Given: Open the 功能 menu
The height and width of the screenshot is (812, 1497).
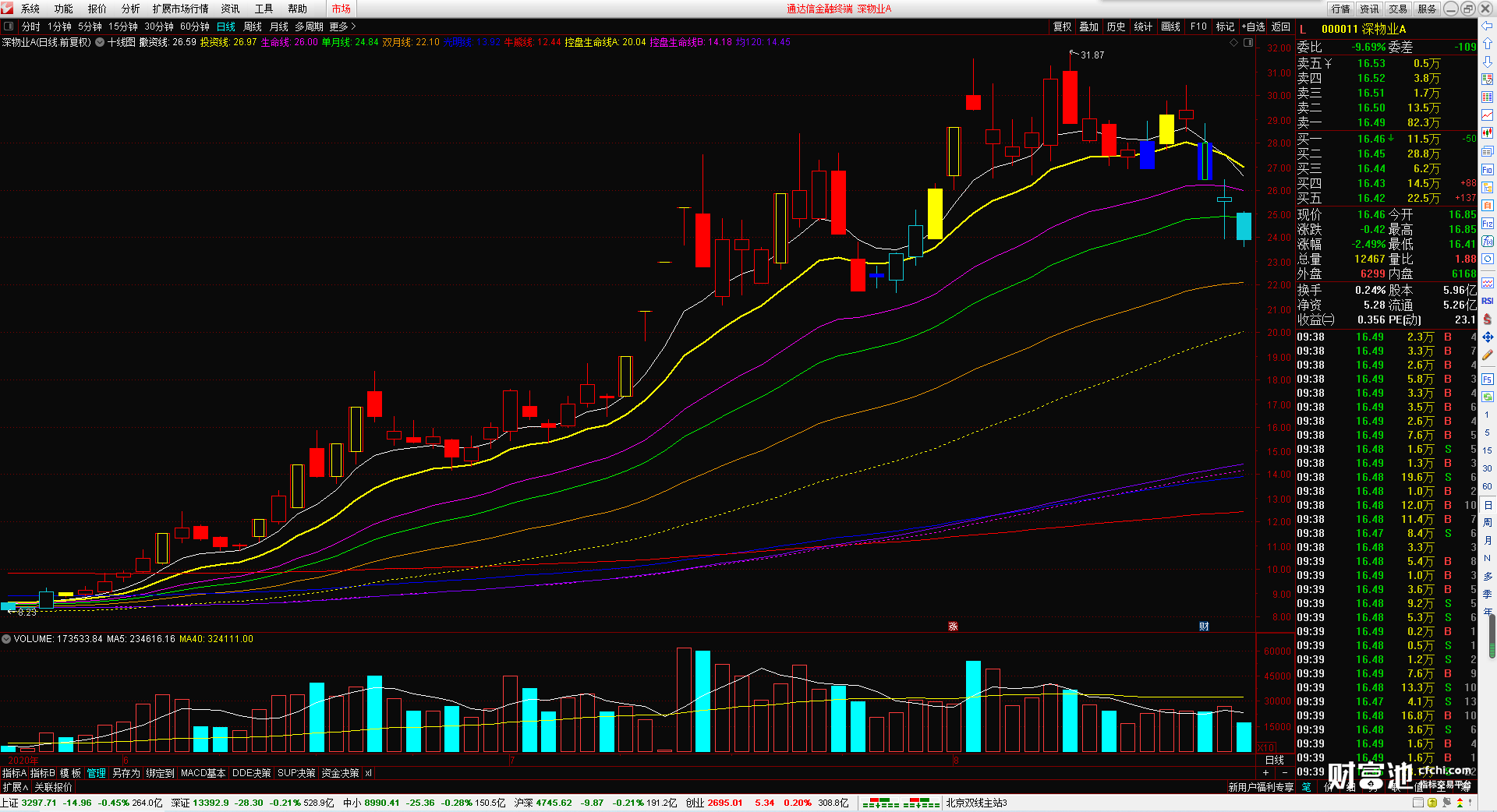Looking at the screenshot, I should click(x=64, y=9).
